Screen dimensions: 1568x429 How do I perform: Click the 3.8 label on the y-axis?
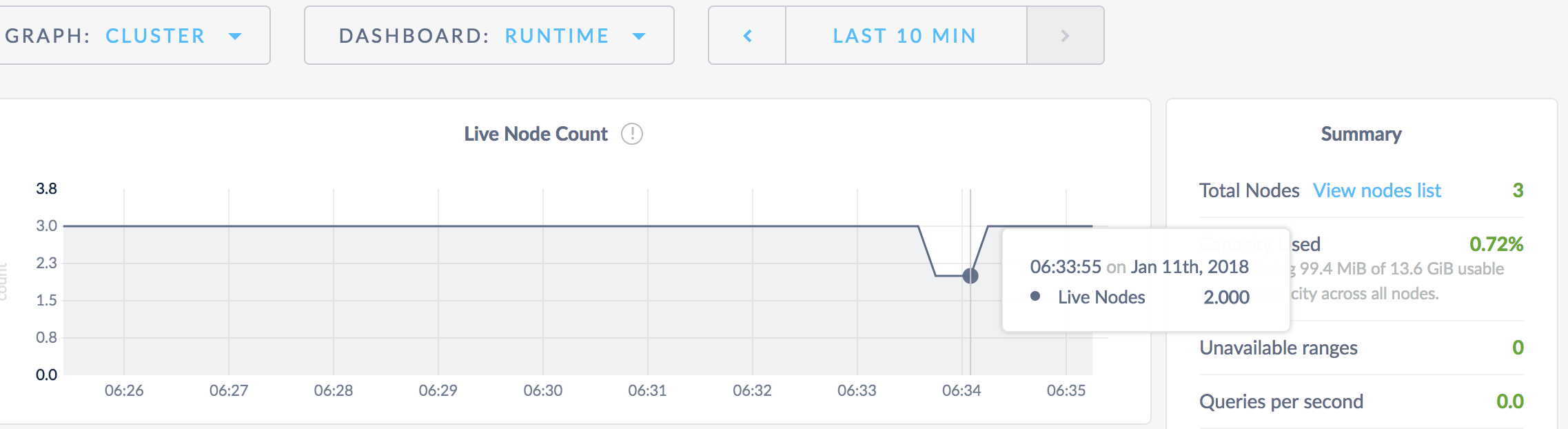tap(47, 186)
